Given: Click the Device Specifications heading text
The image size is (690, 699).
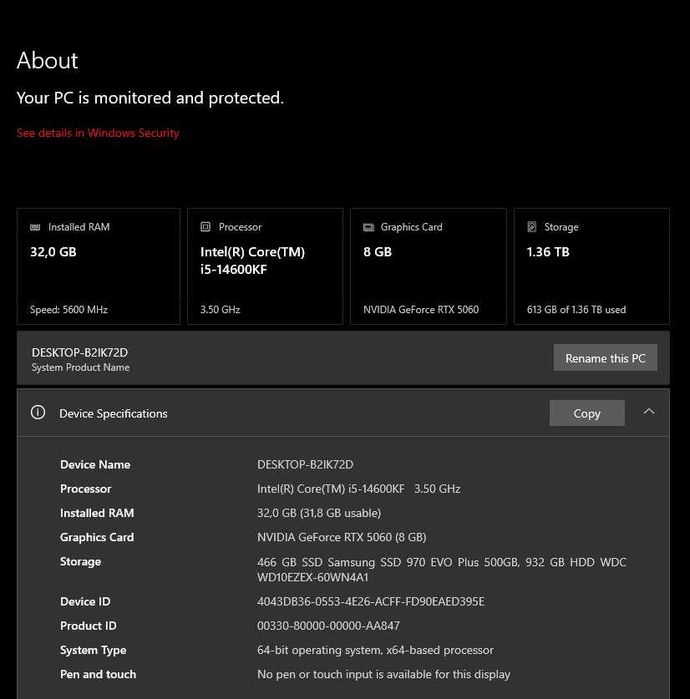Looking at the screenshot, I should 113,413.
